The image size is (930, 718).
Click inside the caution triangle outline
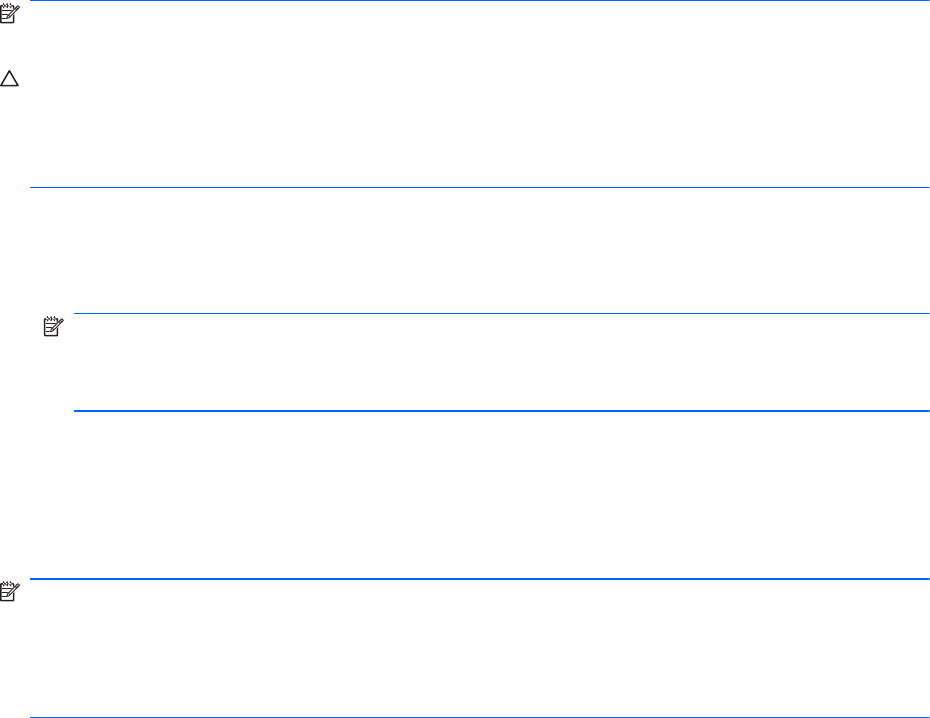point(9,81)
